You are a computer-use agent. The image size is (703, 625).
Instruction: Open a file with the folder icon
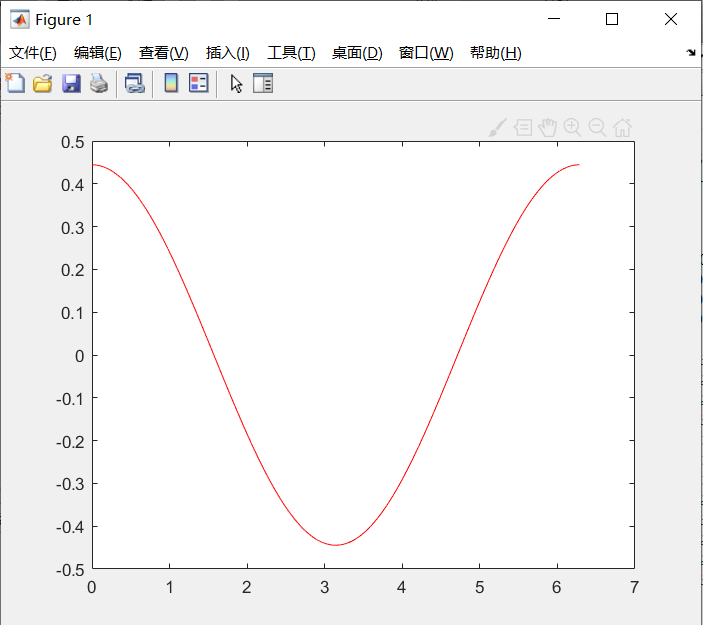43,83
